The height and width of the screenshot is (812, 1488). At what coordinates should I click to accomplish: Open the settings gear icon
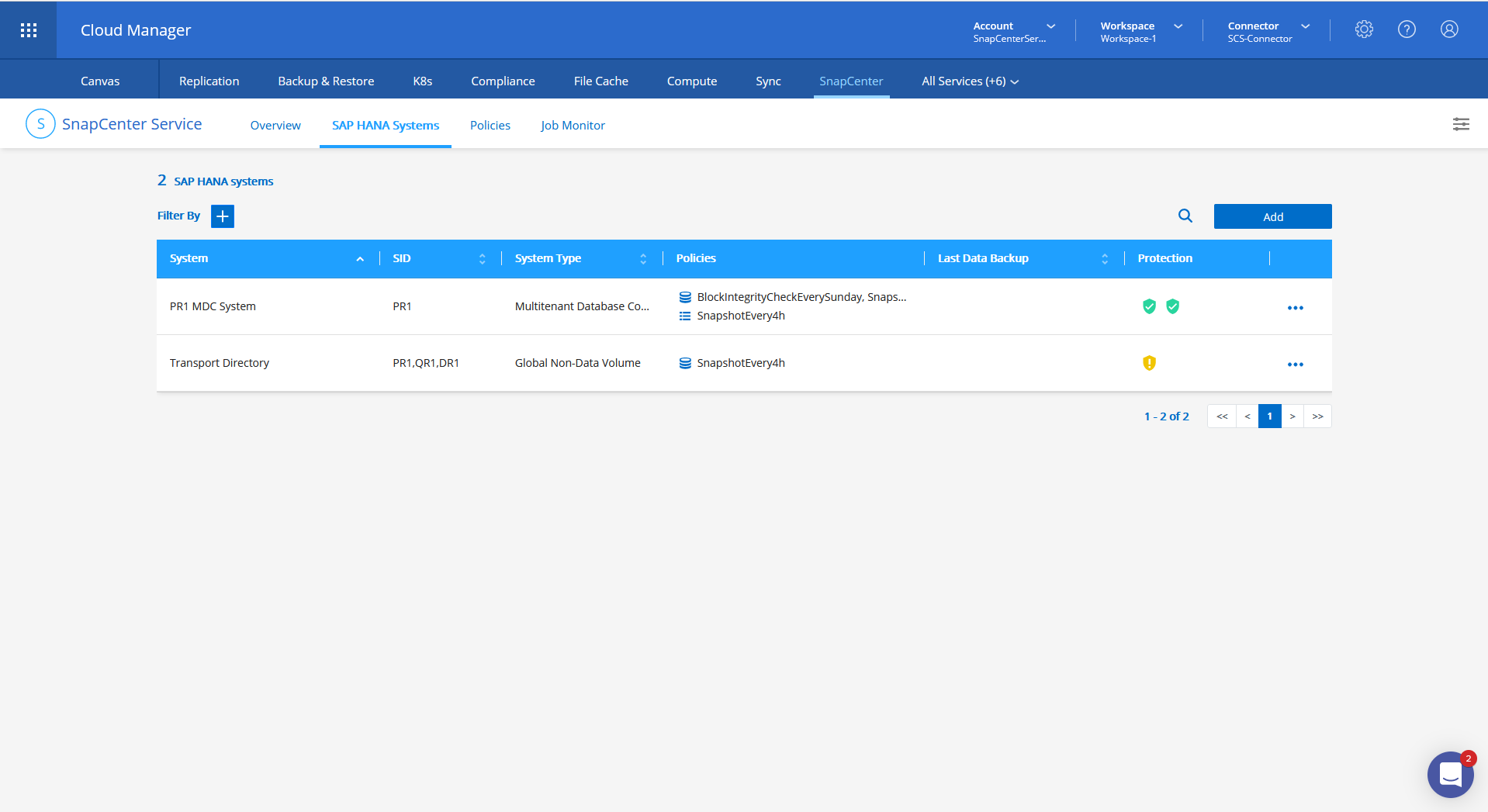click(x=1364, y=29)
